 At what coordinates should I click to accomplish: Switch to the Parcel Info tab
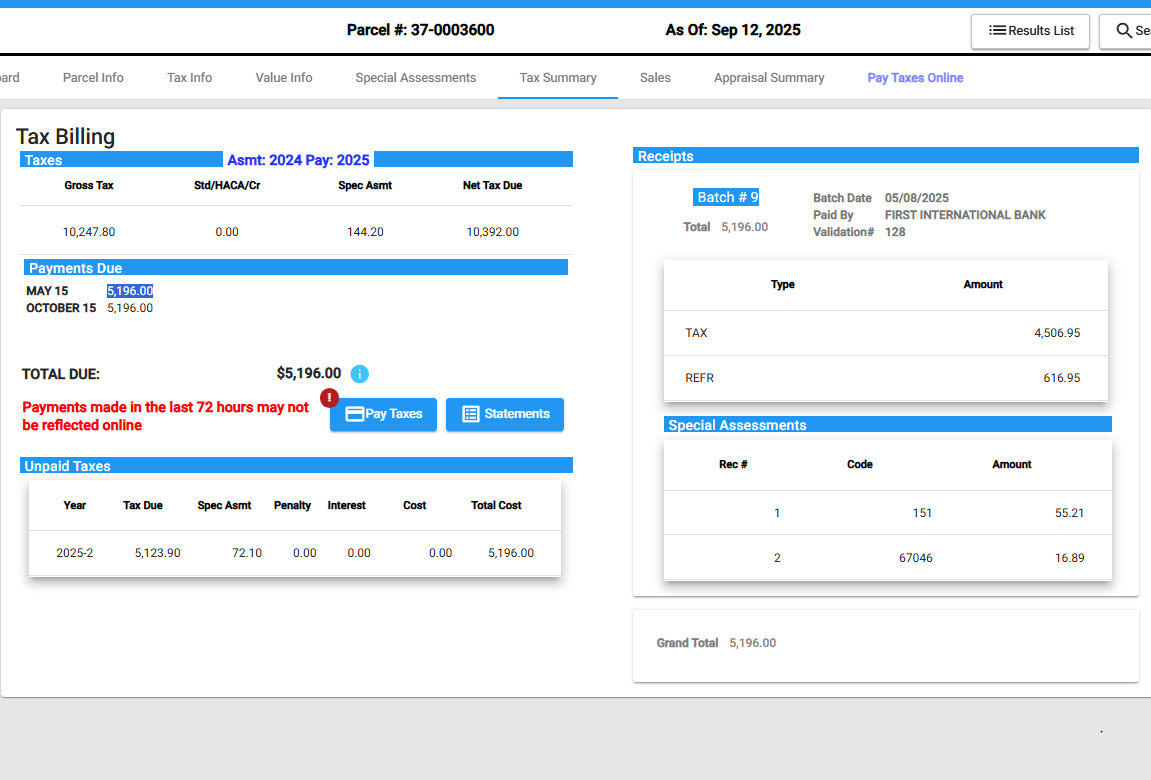(x=93, y=78)
